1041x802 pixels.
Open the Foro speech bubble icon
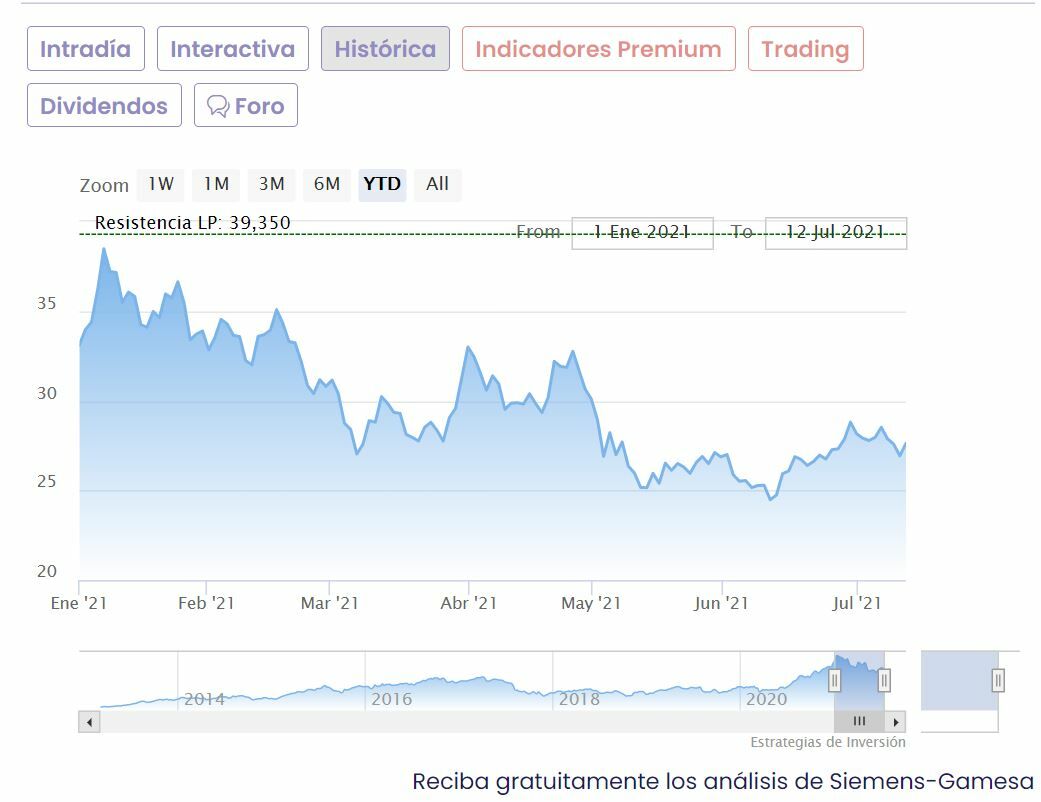[x=218, y=106]
